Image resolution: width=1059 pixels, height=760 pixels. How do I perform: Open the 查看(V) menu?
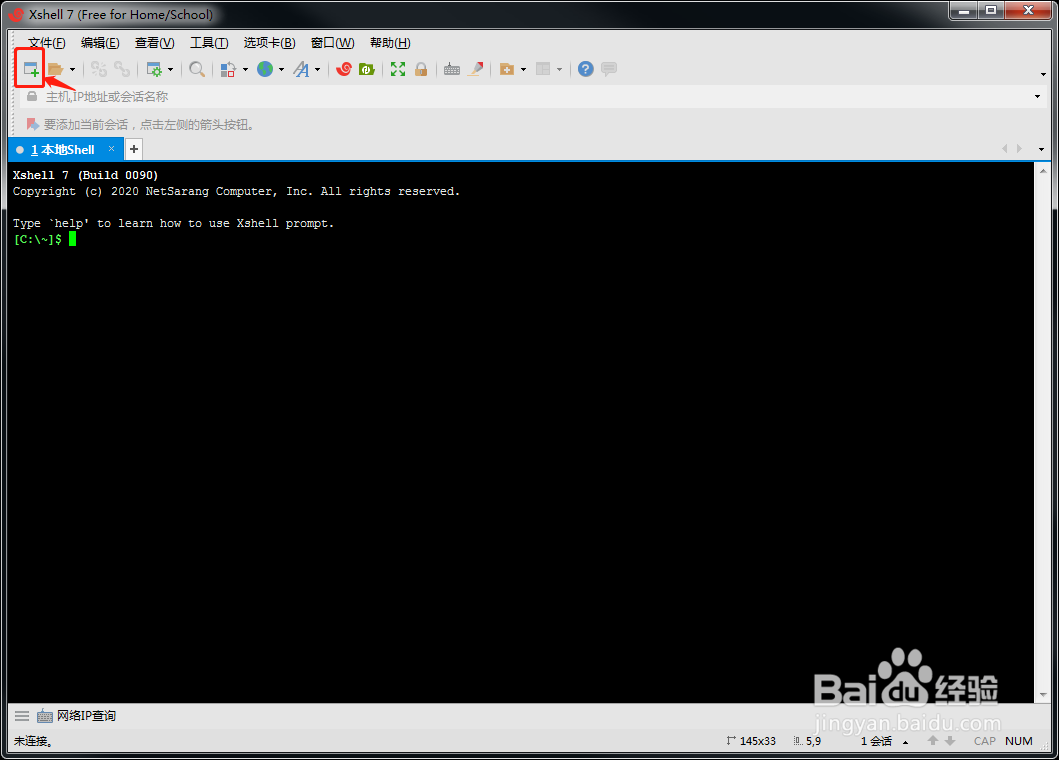(x=155, y=43)
